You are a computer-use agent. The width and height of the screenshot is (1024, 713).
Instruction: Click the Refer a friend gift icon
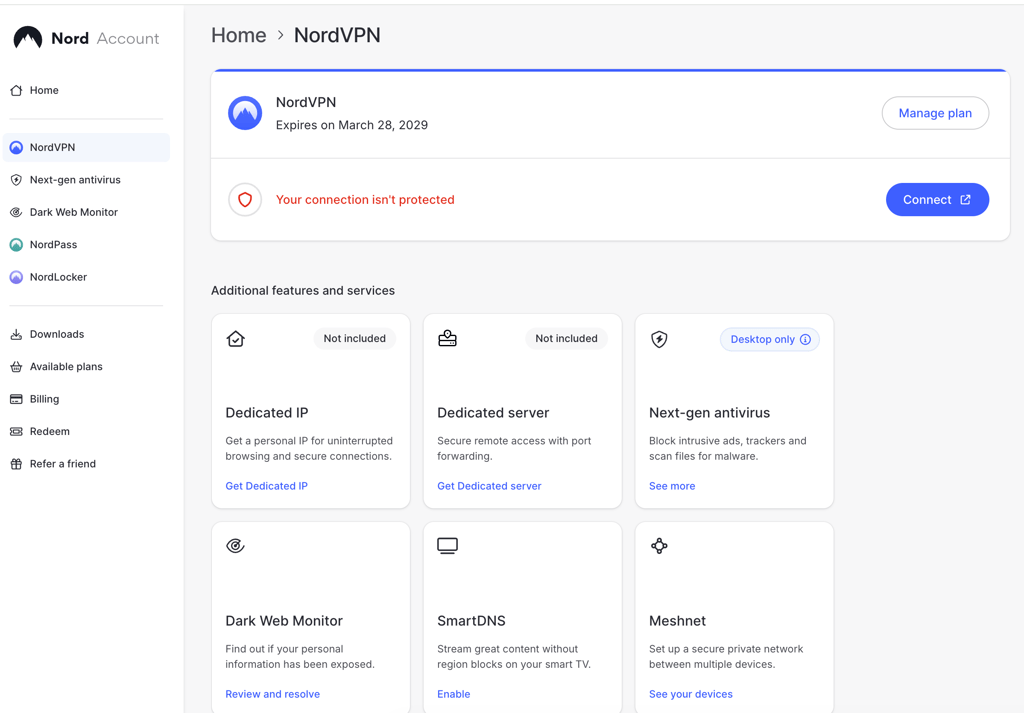click(x=16, y=464)
